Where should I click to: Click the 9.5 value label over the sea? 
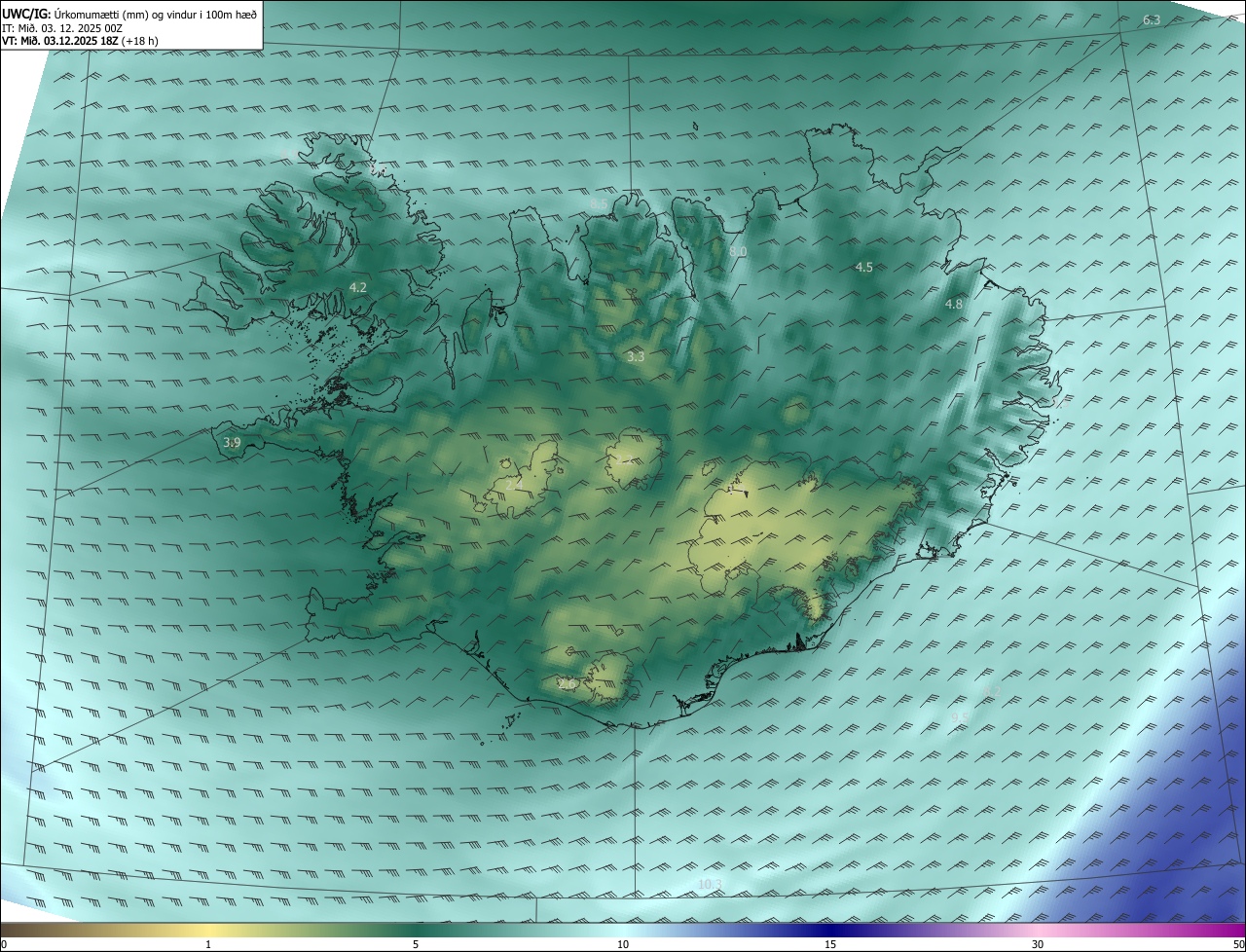click(960, 717)
